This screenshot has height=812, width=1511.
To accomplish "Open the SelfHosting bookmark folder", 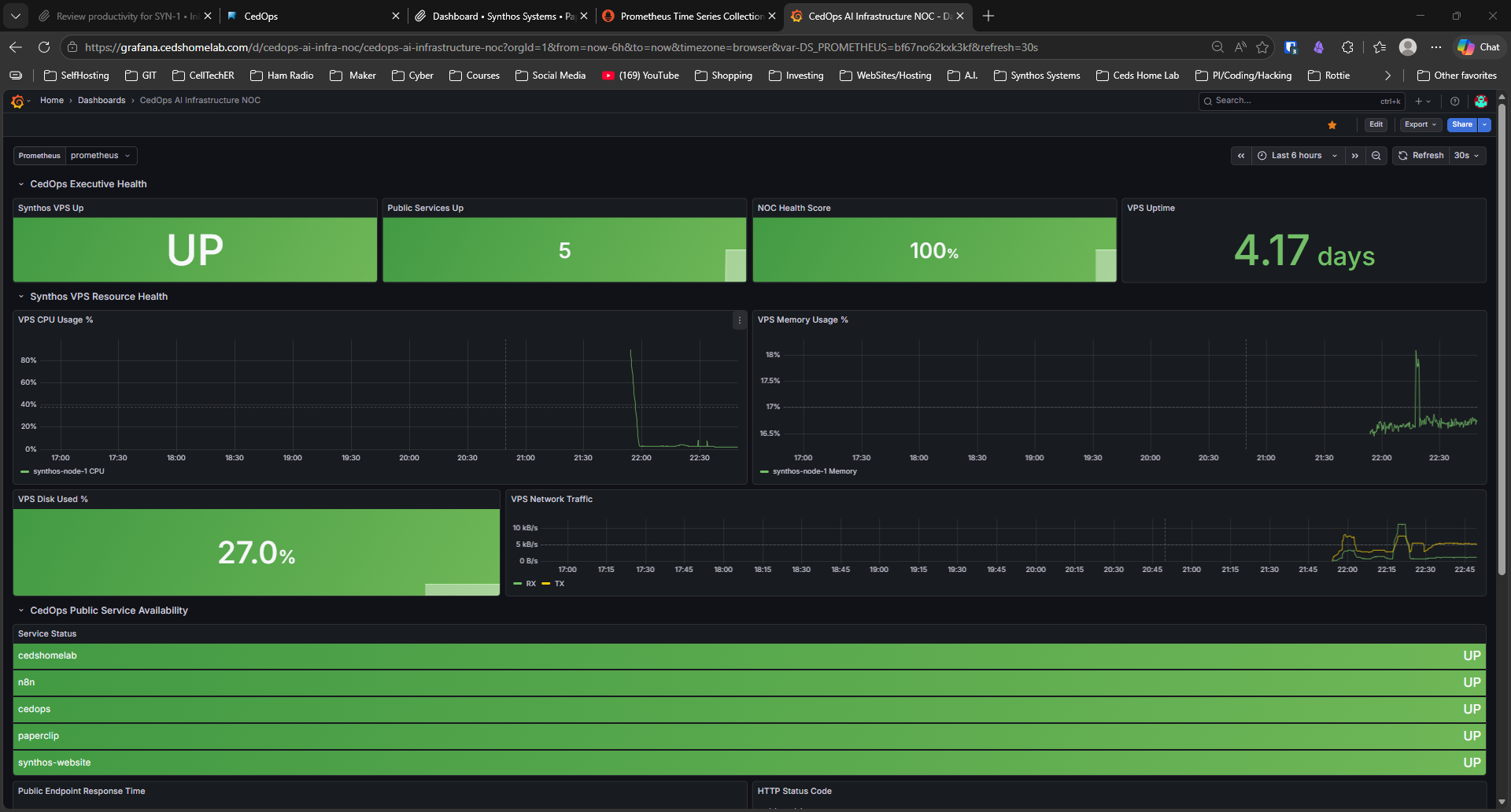I will [76, 76].
